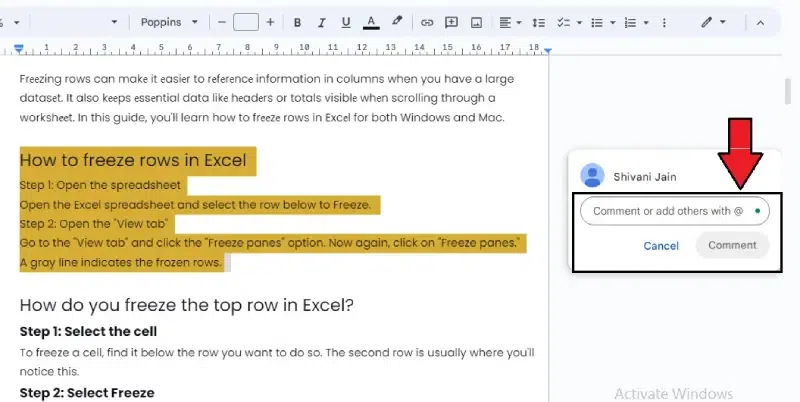
Task: Click the editing mode pencil icon
Action: point(706,22)
